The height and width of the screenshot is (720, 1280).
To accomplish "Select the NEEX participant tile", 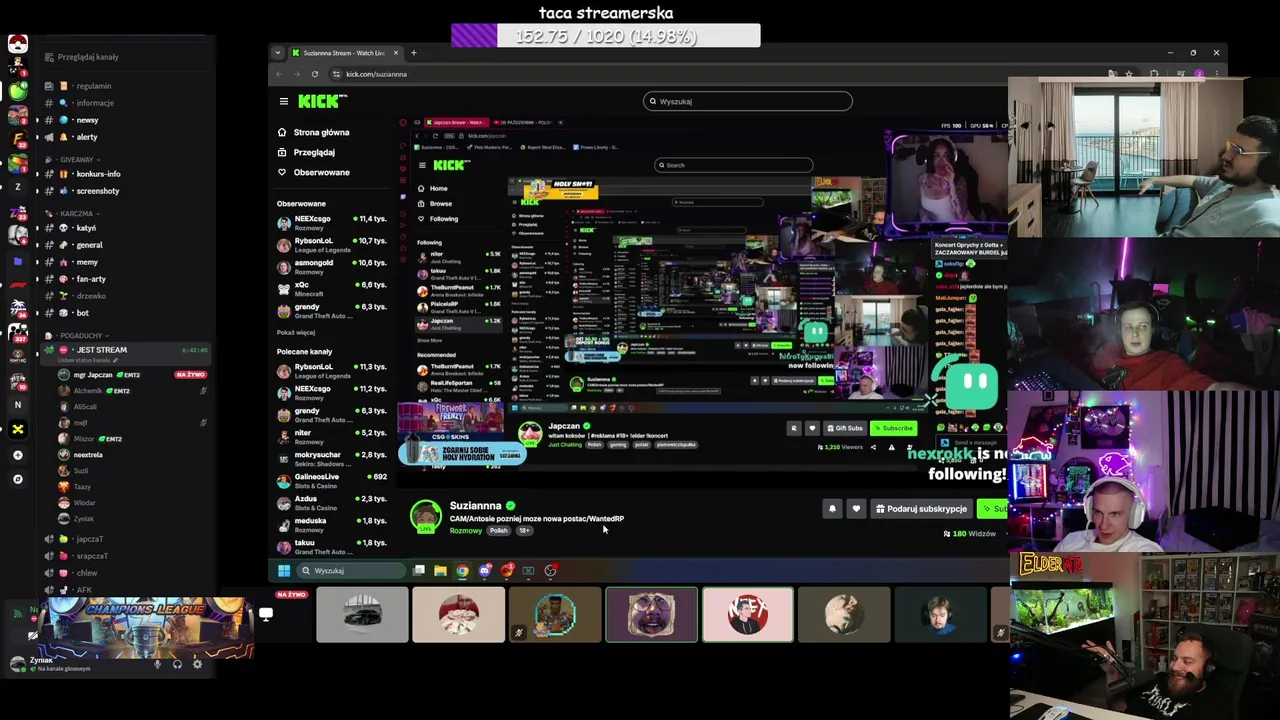I will point(748,615).
